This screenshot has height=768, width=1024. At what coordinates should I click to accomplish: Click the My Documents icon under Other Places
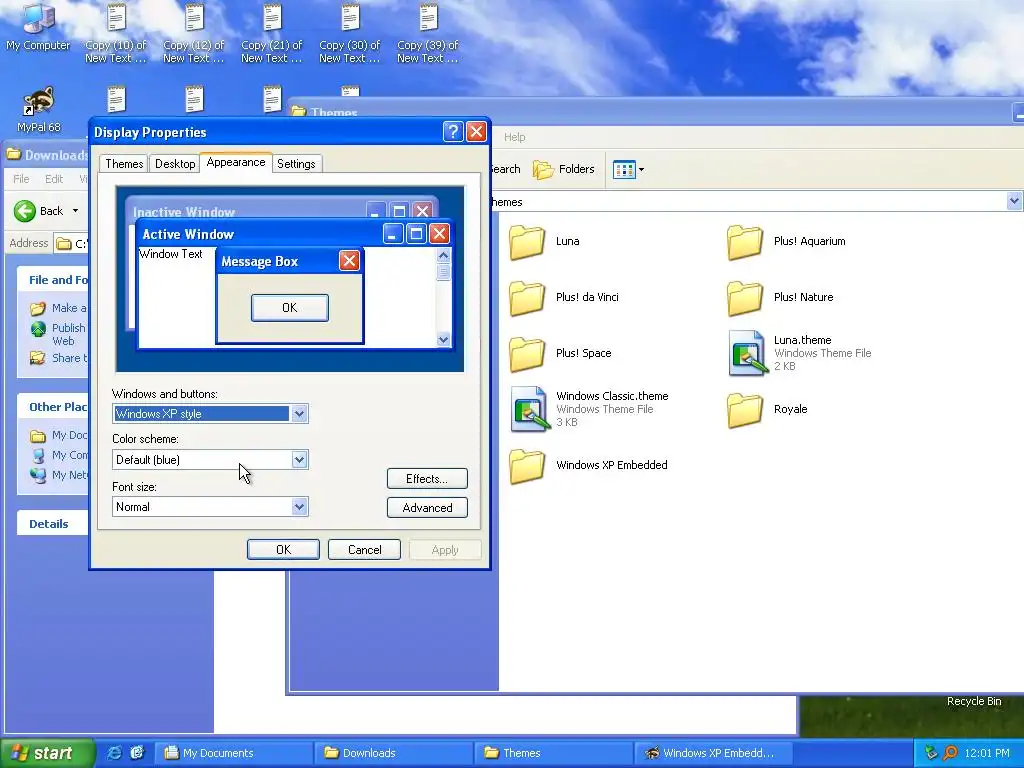pos(38,436)
